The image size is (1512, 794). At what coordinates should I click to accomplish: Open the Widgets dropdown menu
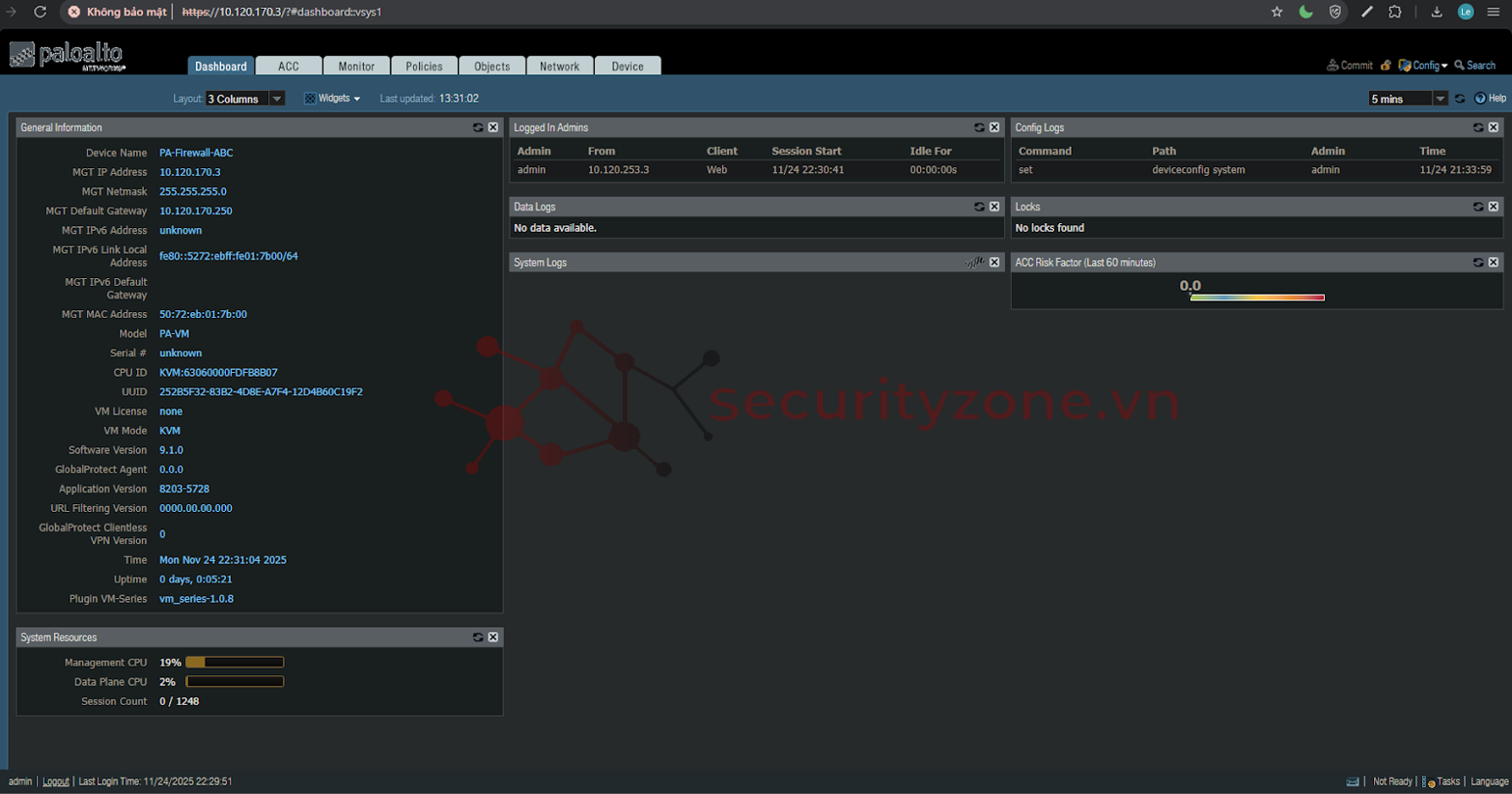332,99
